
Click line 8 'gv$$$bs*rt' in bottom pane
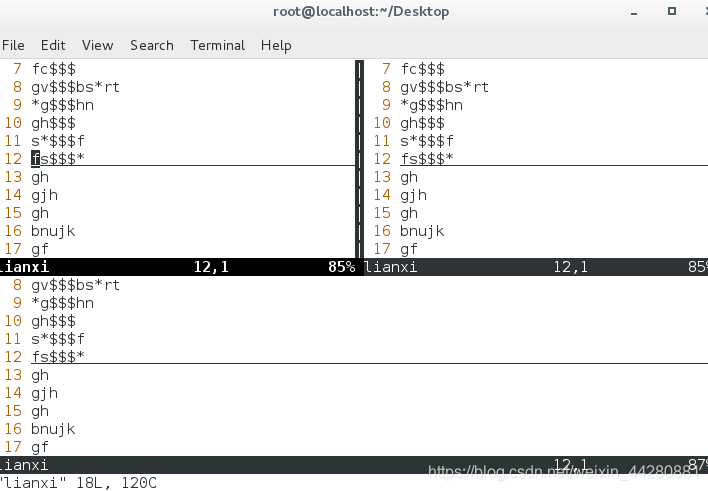(x=75, y=285)
